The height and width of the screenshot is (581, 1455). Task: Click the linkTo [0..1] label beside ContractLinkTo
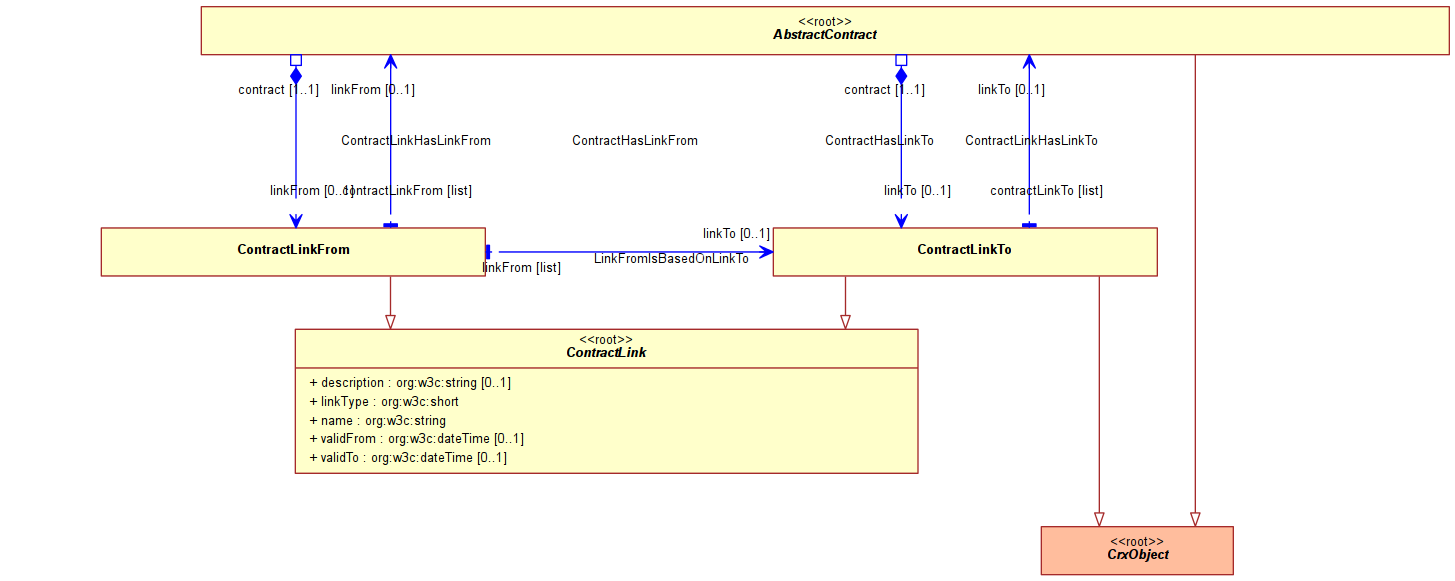point(736,234)
